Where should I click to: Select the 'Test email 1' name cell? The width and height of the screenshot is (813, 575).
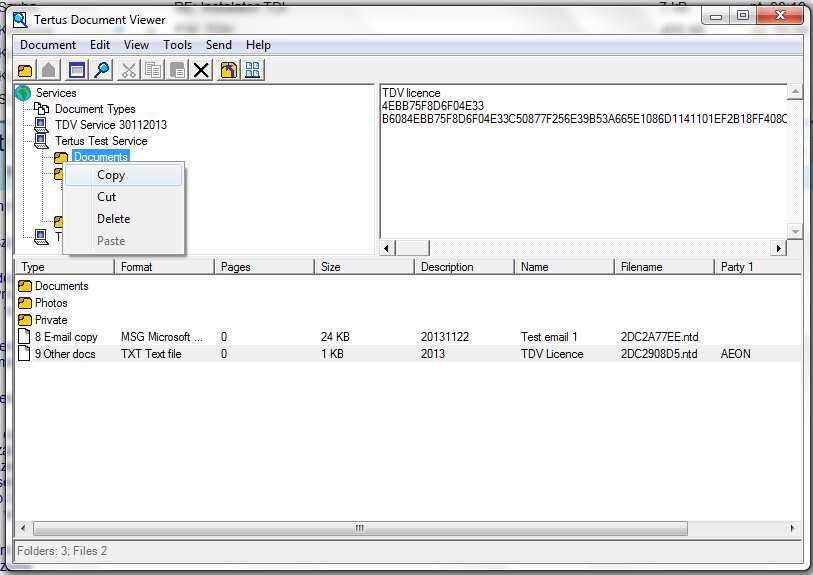coord(549,336)
